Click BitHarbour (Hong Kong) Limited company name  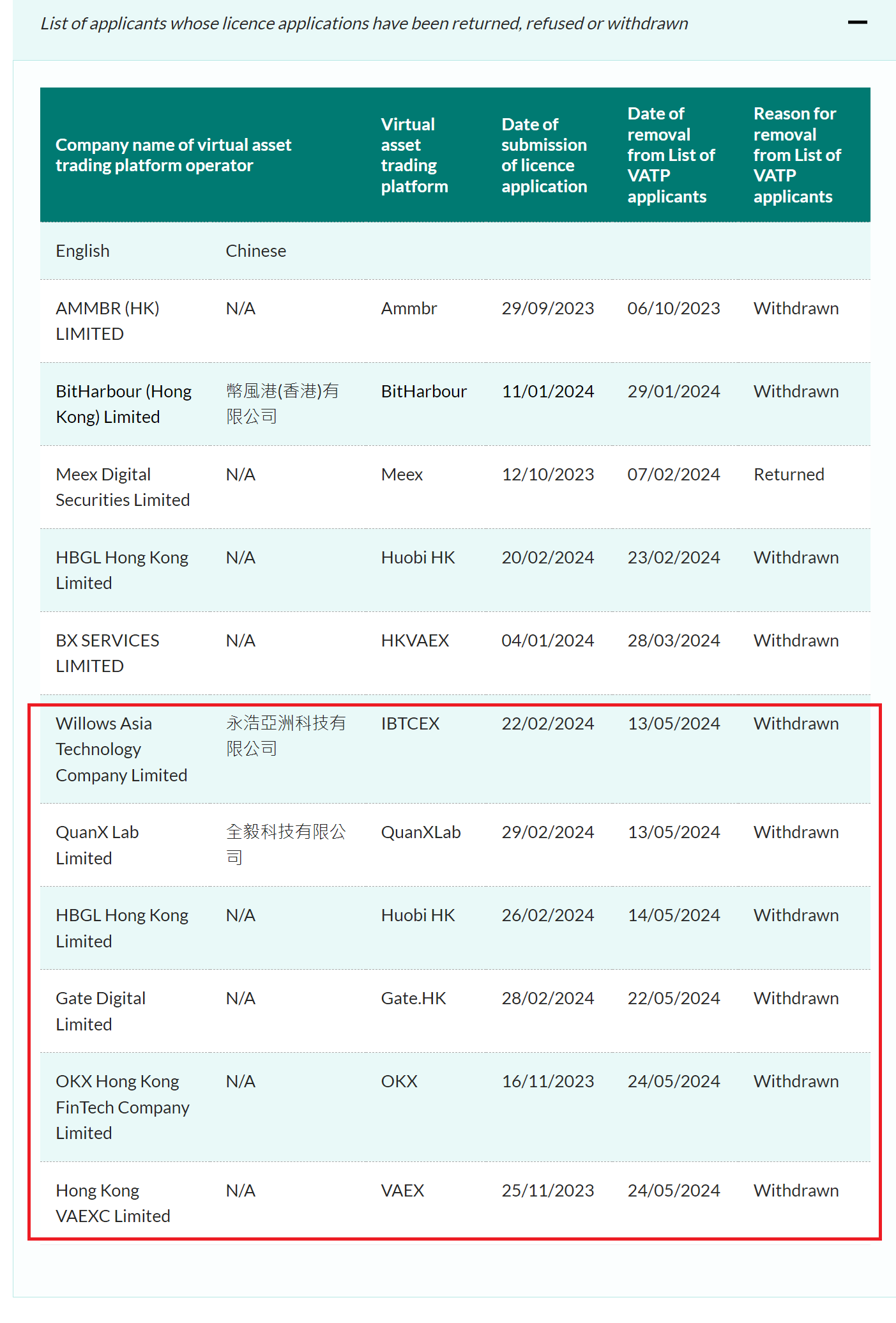click(x=123, y=404)
